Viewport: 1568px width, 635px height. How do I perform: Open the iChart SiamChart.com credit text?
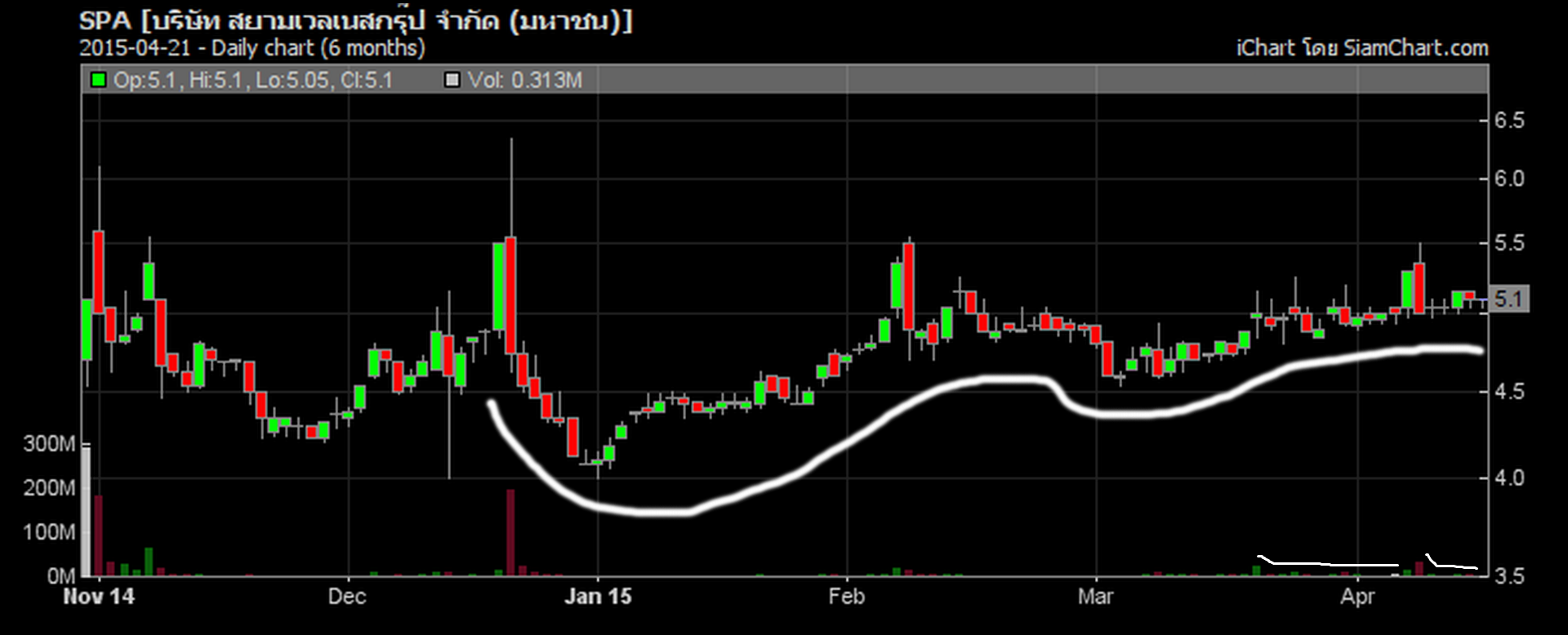coord(1362,48)
